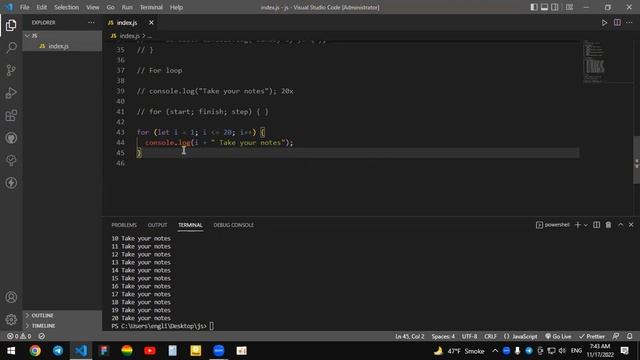Switch to the PROBLEMS panel tab

124,225
